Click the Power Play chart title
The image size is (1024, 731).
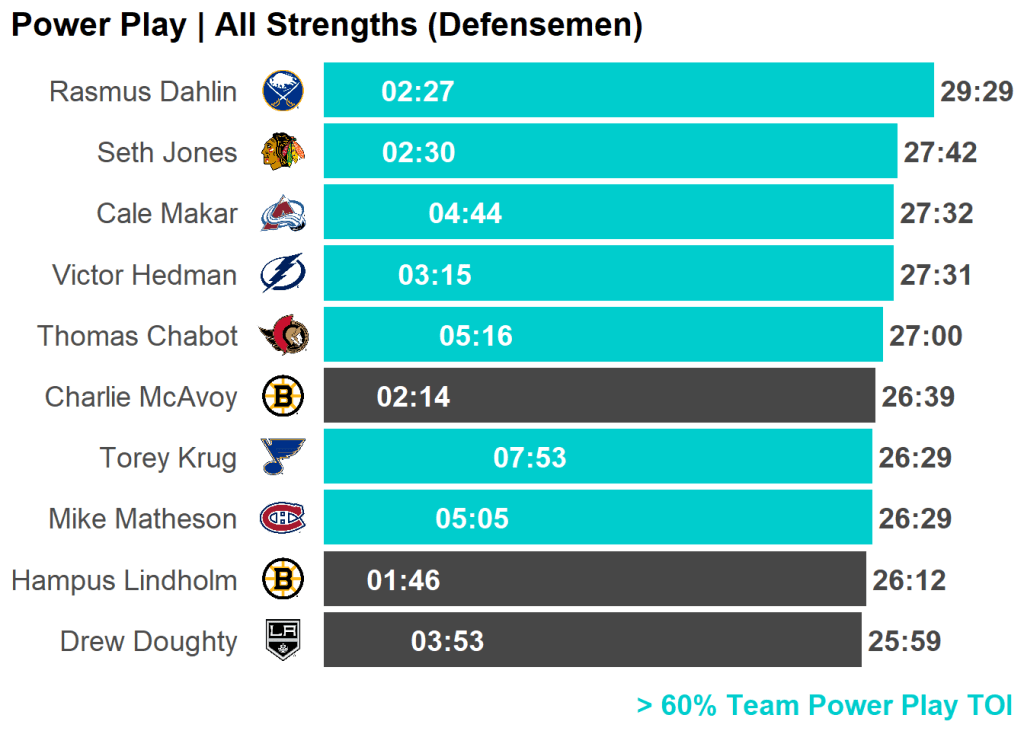click(x=326, y=26)
